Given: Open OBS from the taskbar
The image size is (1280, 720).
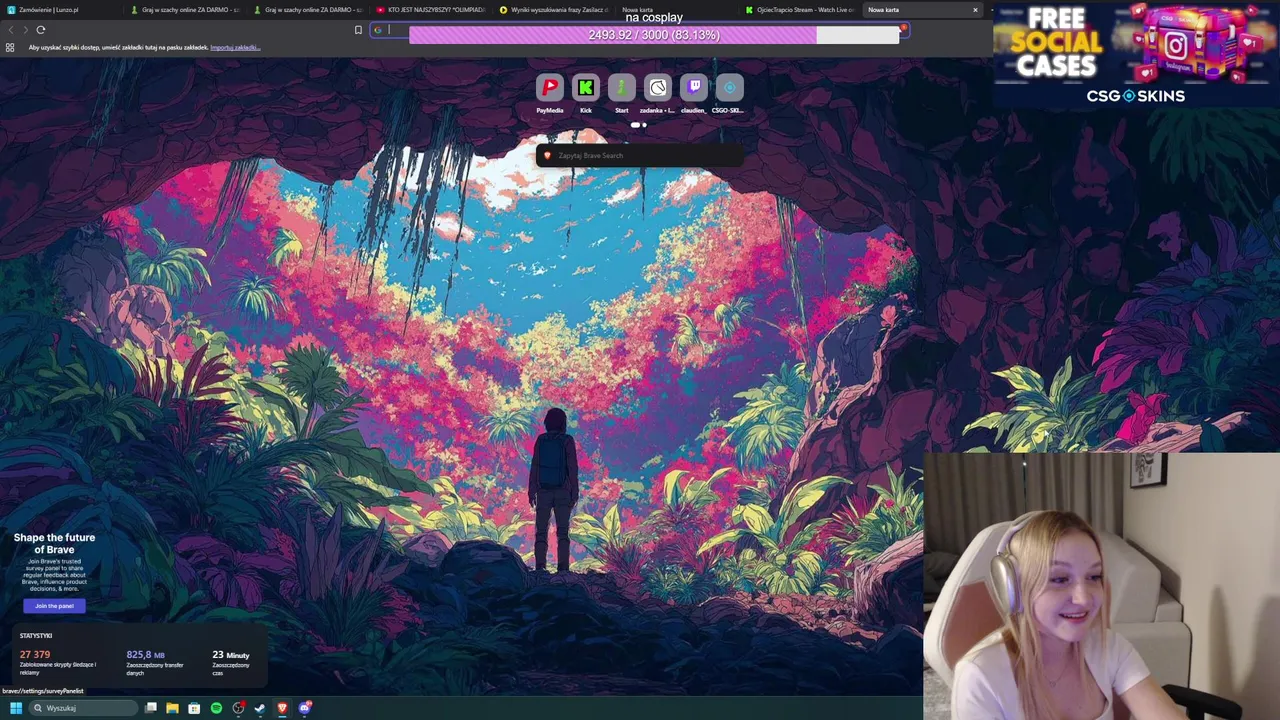Looking at the screenshot, I should (x=238, y=708).
